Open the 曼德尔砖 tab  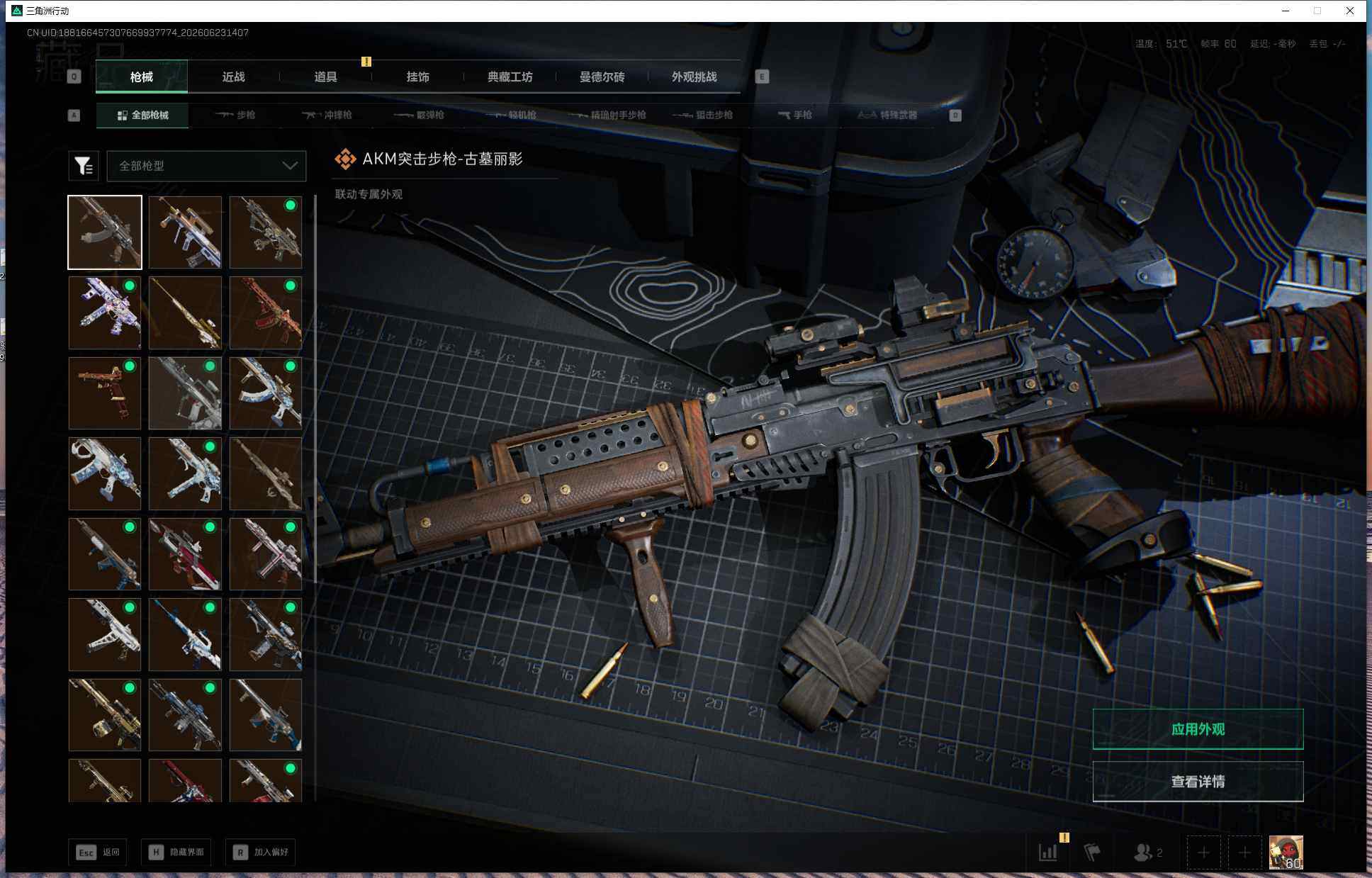[602, 77]
